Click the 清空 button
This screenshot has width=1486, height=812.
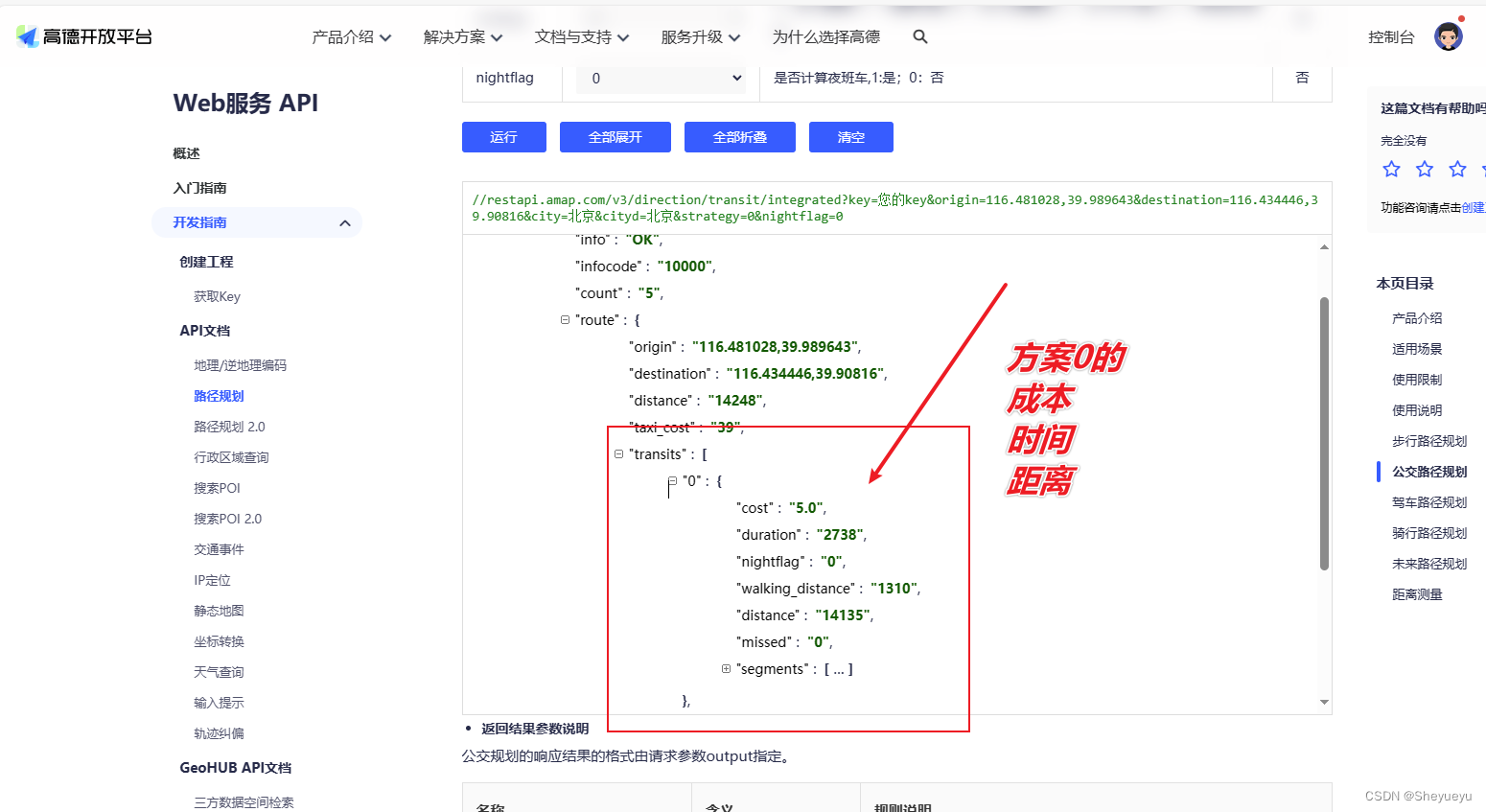[851, 137]
